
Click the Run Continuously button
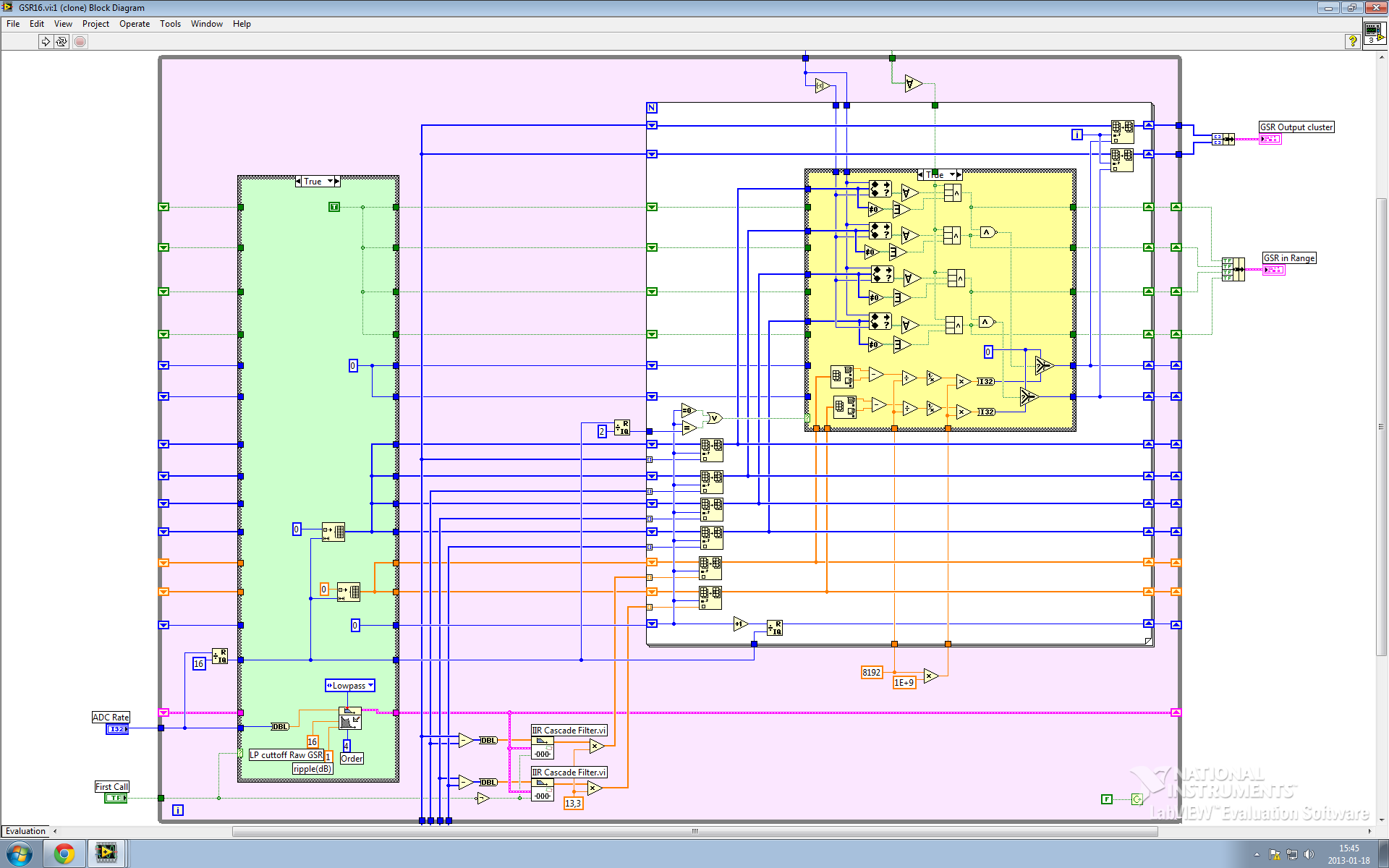point(62,41)
